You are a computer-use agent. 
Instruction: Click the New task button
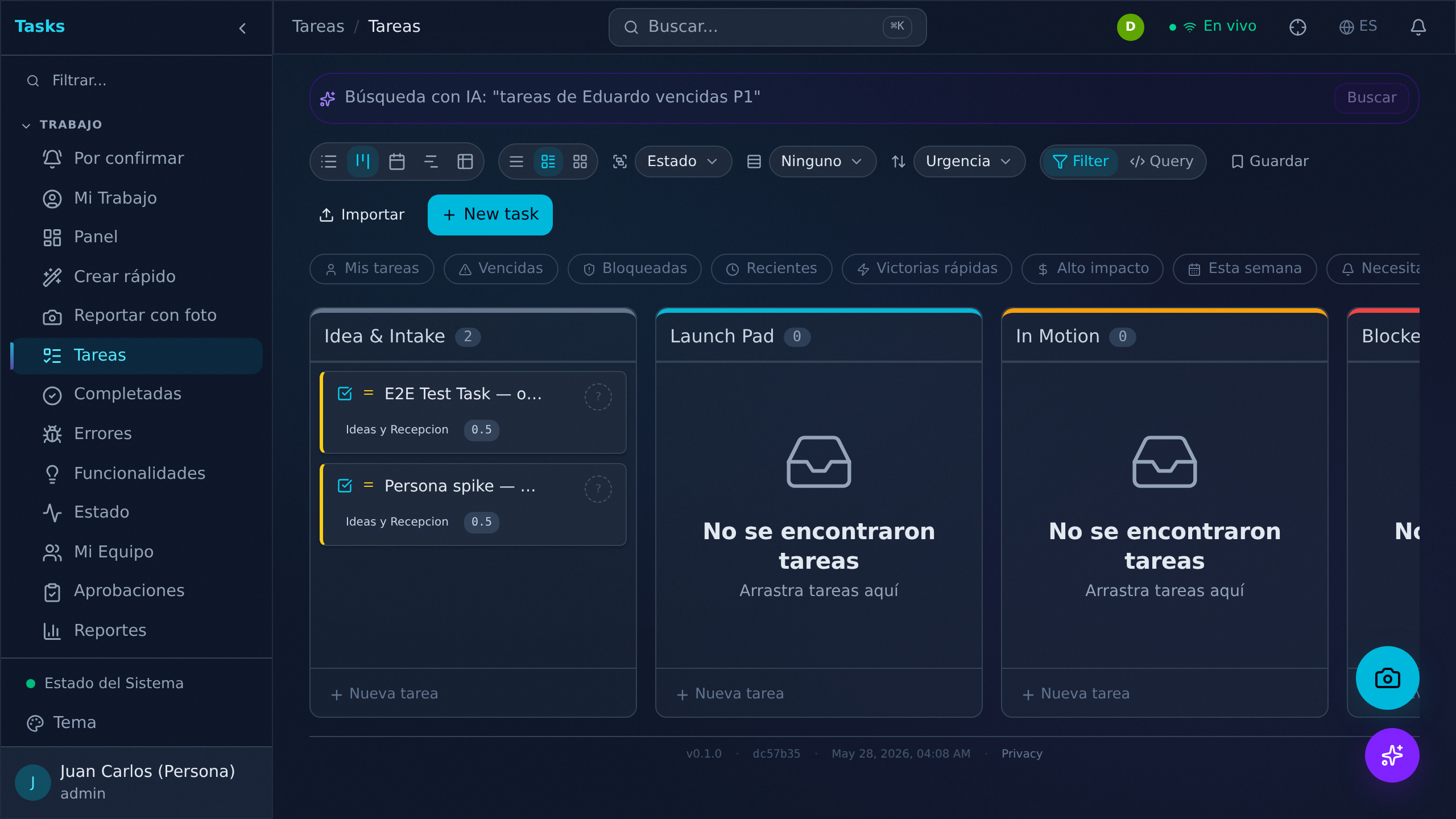[490, 215]
